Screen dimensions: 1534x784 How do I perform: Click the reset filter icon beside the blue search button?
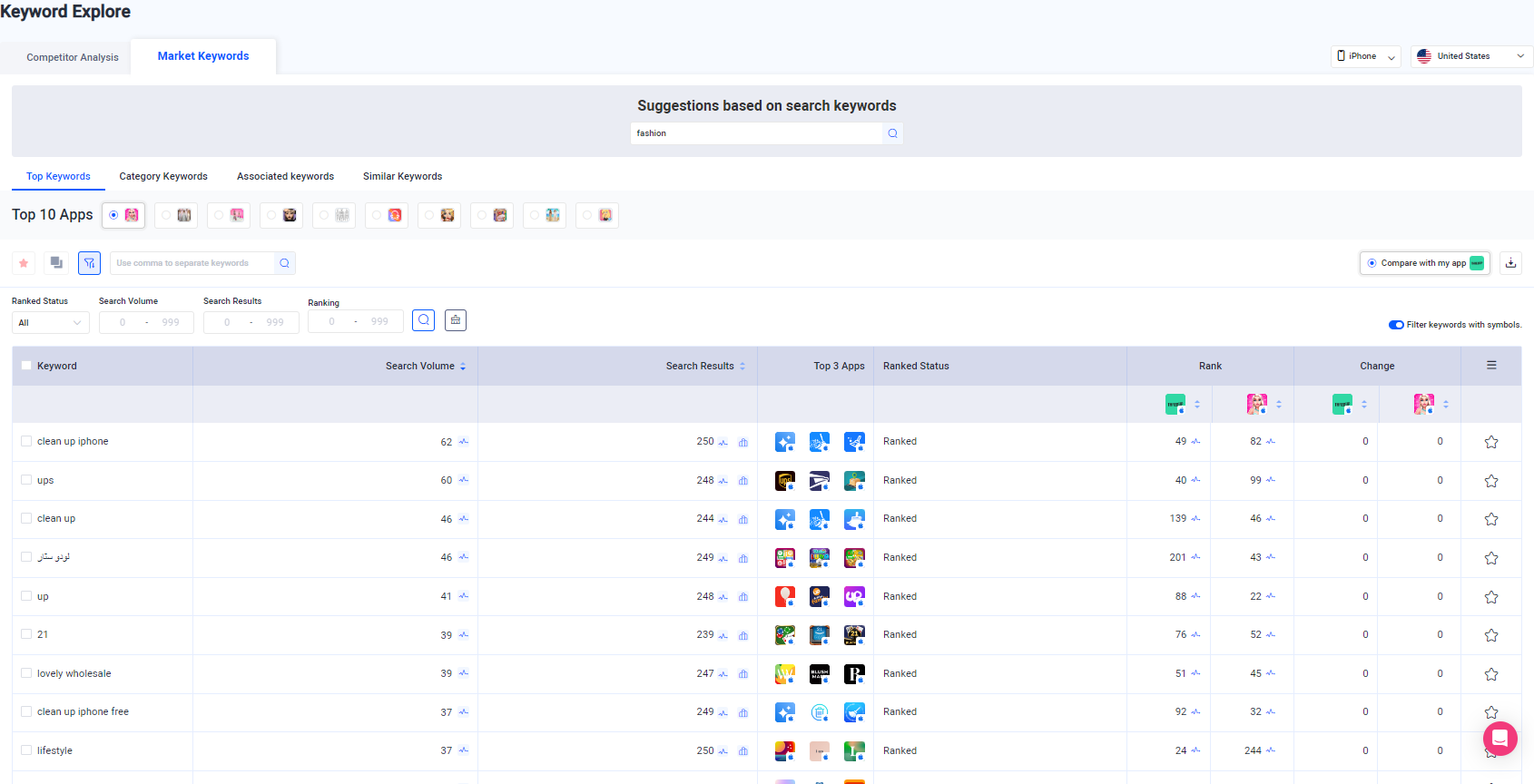(x=456, y=320)
